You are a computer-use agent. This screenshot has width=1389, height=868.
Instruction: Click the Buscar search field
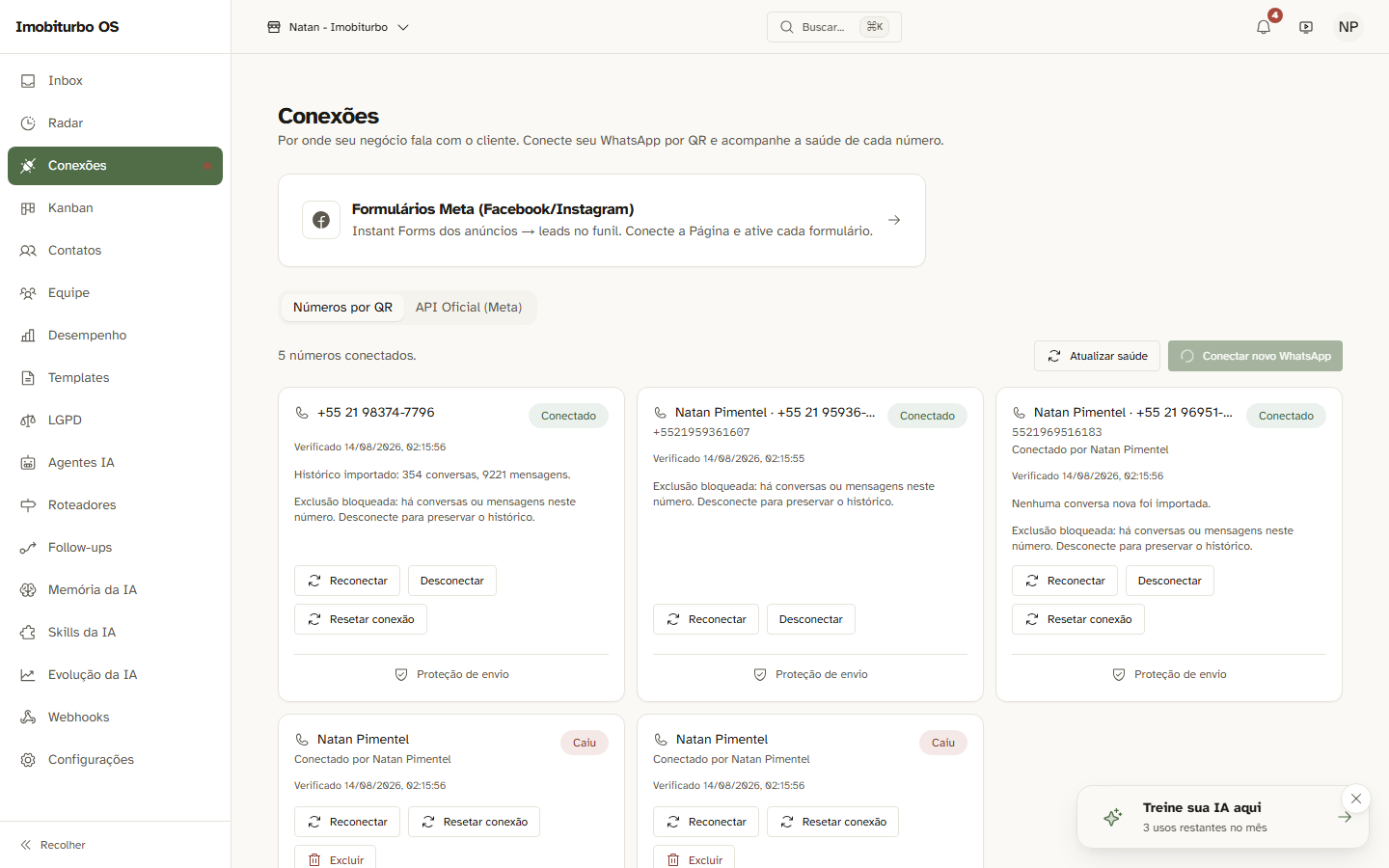click(834, 27)
